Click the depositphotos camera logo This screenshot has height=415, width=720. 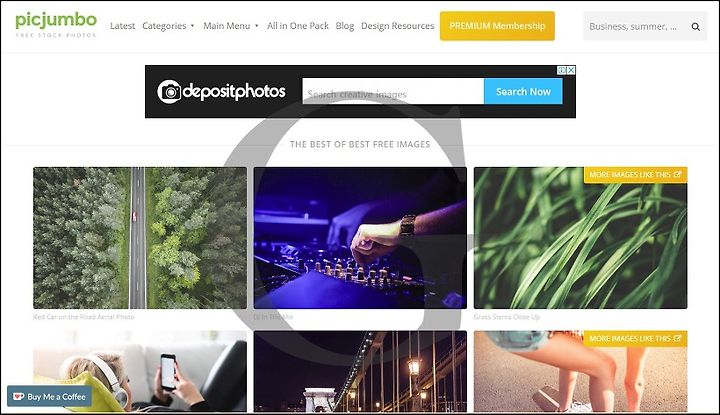pyautogui.click(x=169, y=92)
